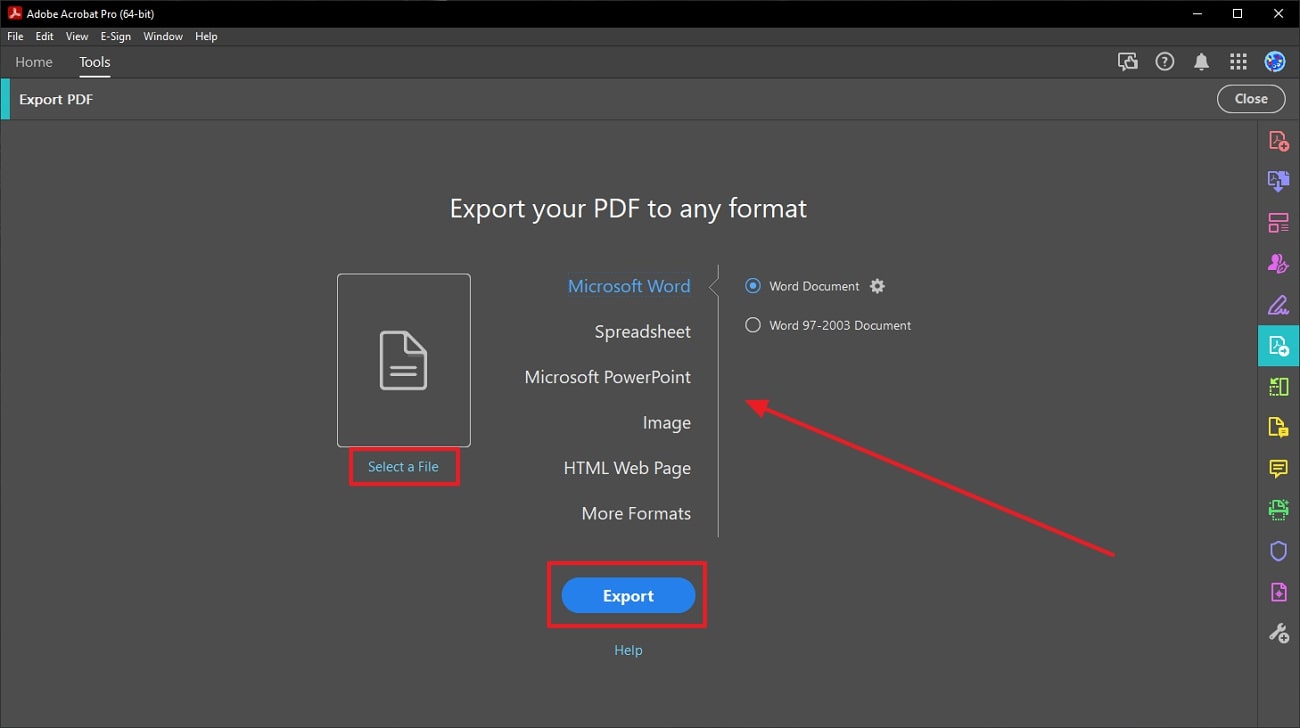Open the Help menu in menu bar
Image resolution: width=1300 pixels, height=728 pixels.
pyautogui.click(x=206, y=36)
